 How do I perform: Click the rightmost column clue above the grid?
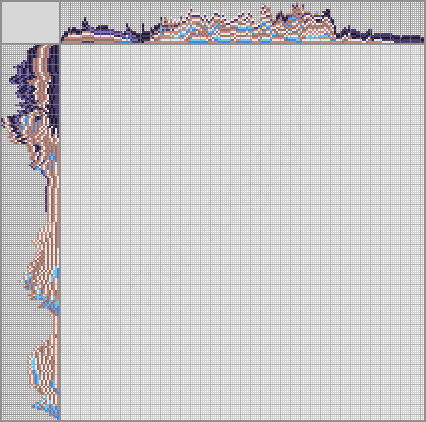point(422,40)
